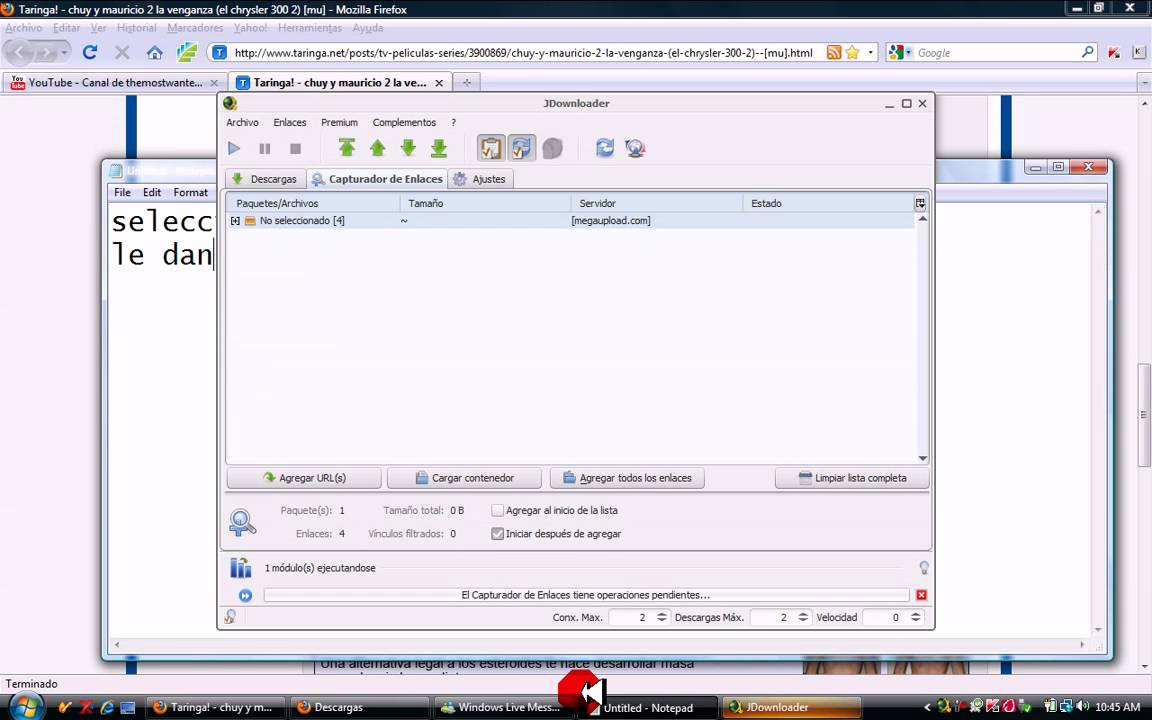Toggle automatic reconnect icon with checkmark
The width and height of the screenshot is (1152, 720).
[521, 148]
